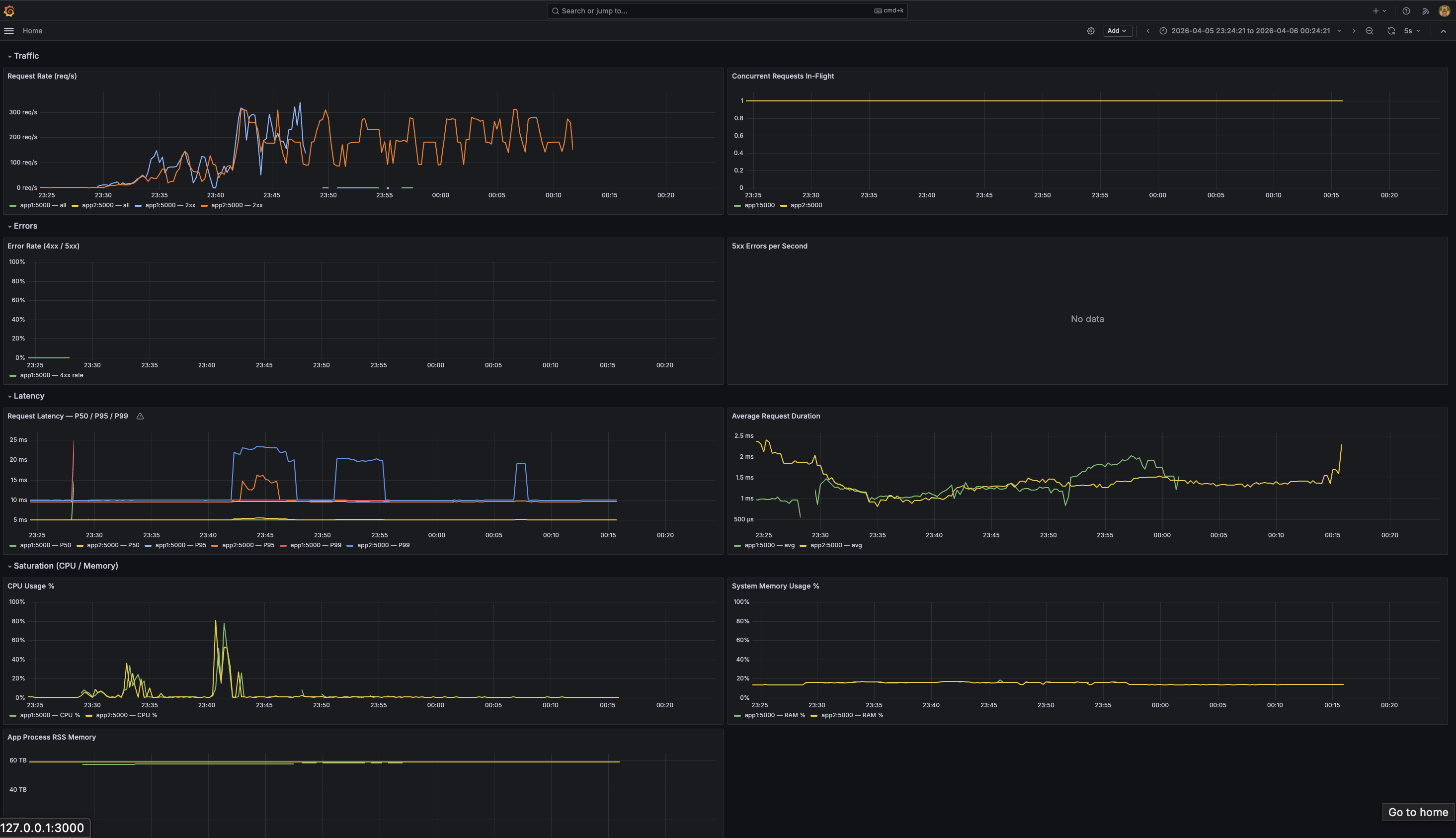Open the Grafana logo home icon
This screenshot has height=838, width=1456.
coord(8,11)
